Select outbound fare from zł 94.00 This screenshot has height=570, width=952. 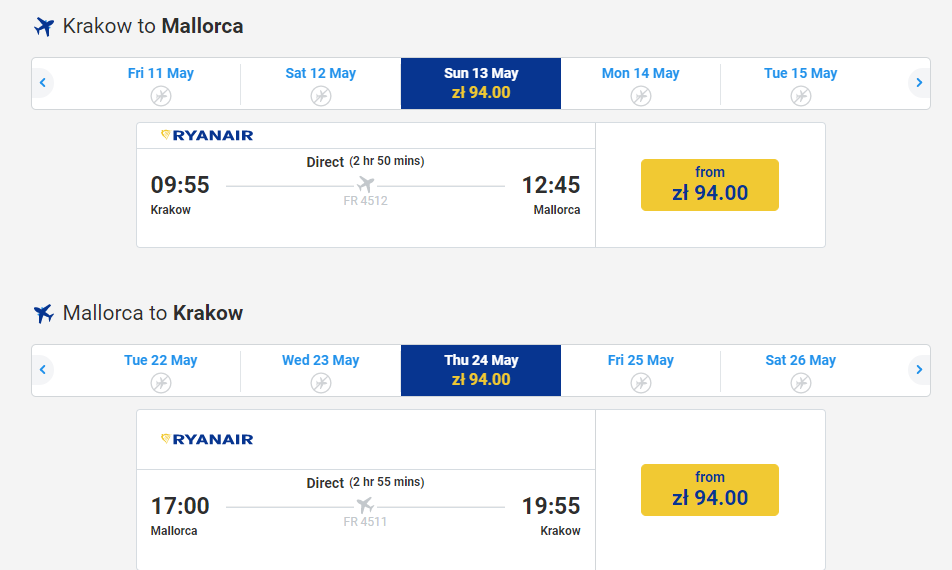710,185
